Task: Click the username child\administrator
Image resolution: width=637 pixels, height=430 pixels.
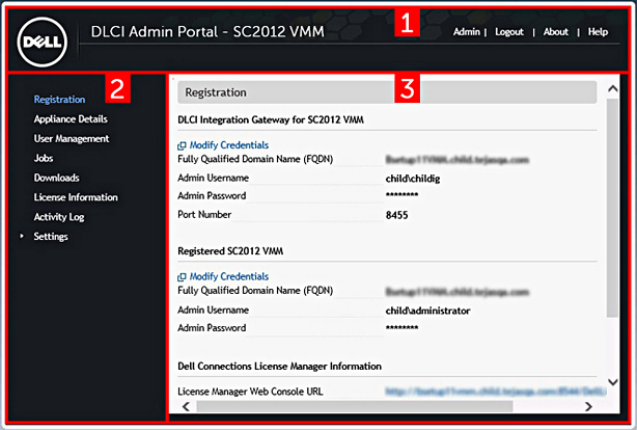Action: pos(428,311)
